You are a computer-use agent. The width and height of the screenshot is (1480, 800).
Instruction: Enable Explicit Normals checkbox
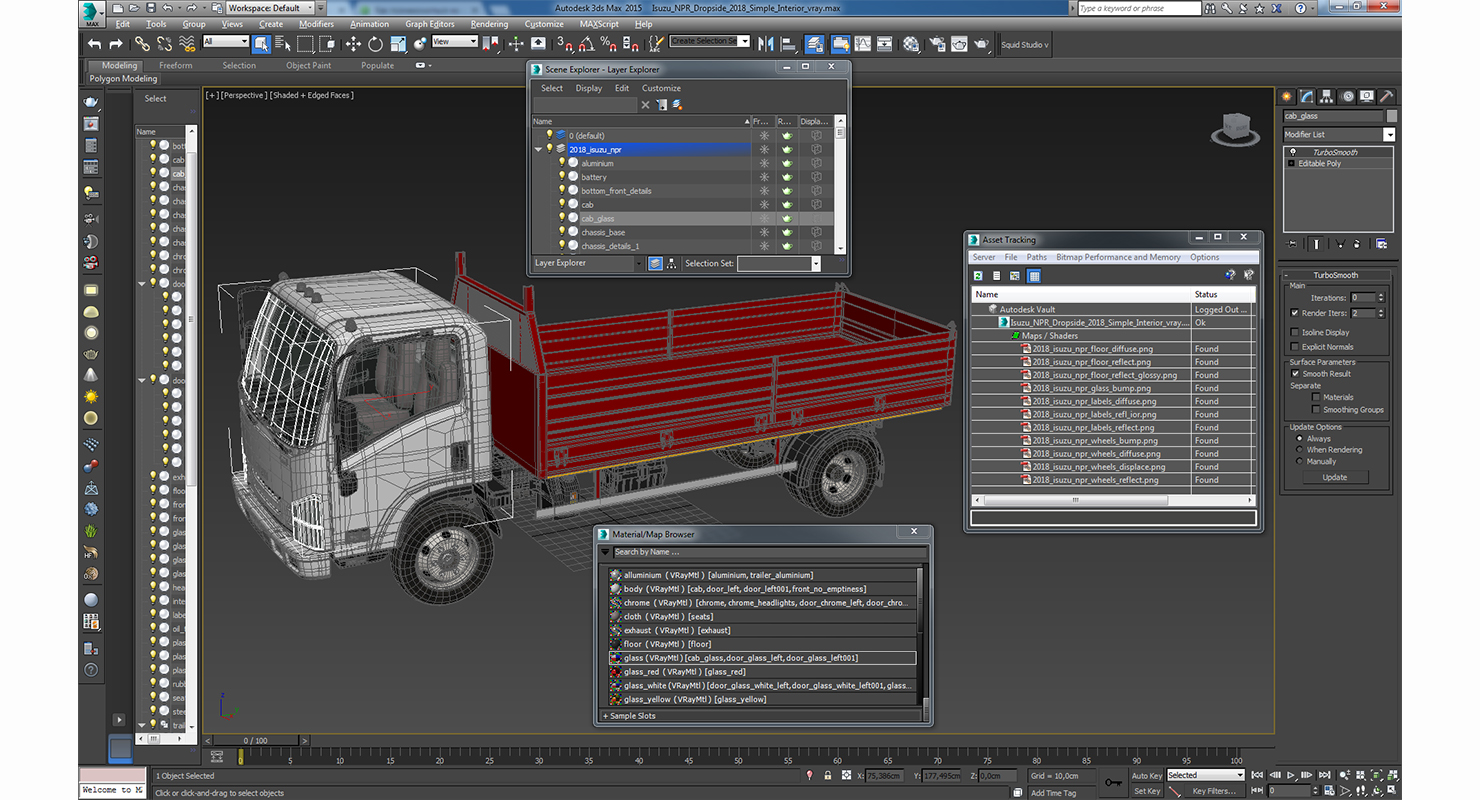coord(1295,347)
